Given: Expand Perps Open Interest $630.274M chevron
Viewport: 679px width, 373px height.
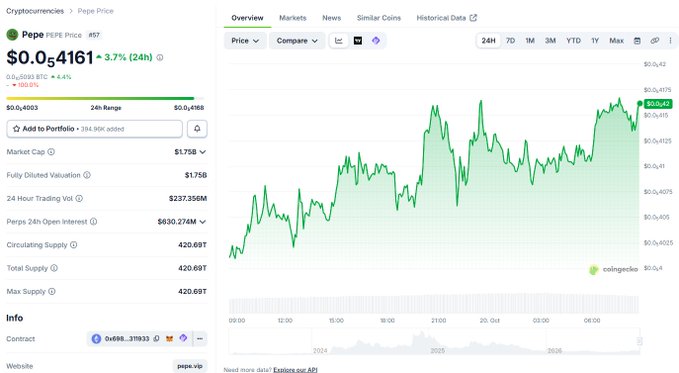Looking at the screenshot, I should click(203, 222).
